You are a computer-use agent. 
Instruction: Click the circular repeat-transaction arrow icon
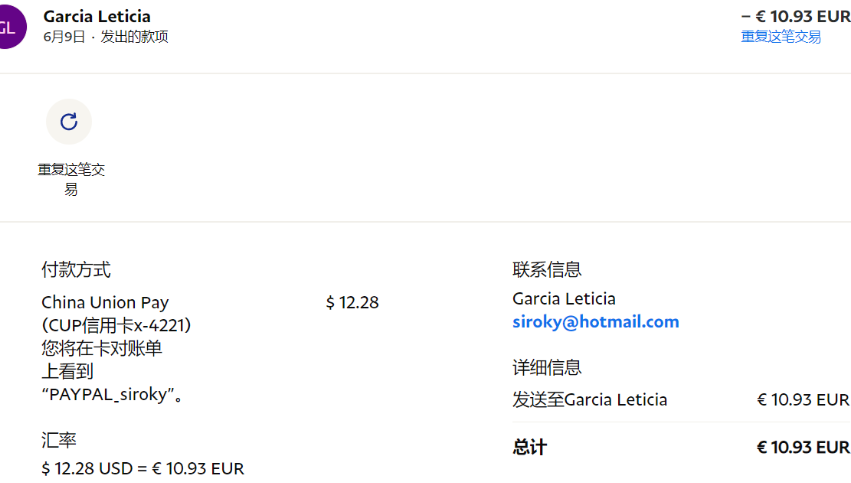69,122
